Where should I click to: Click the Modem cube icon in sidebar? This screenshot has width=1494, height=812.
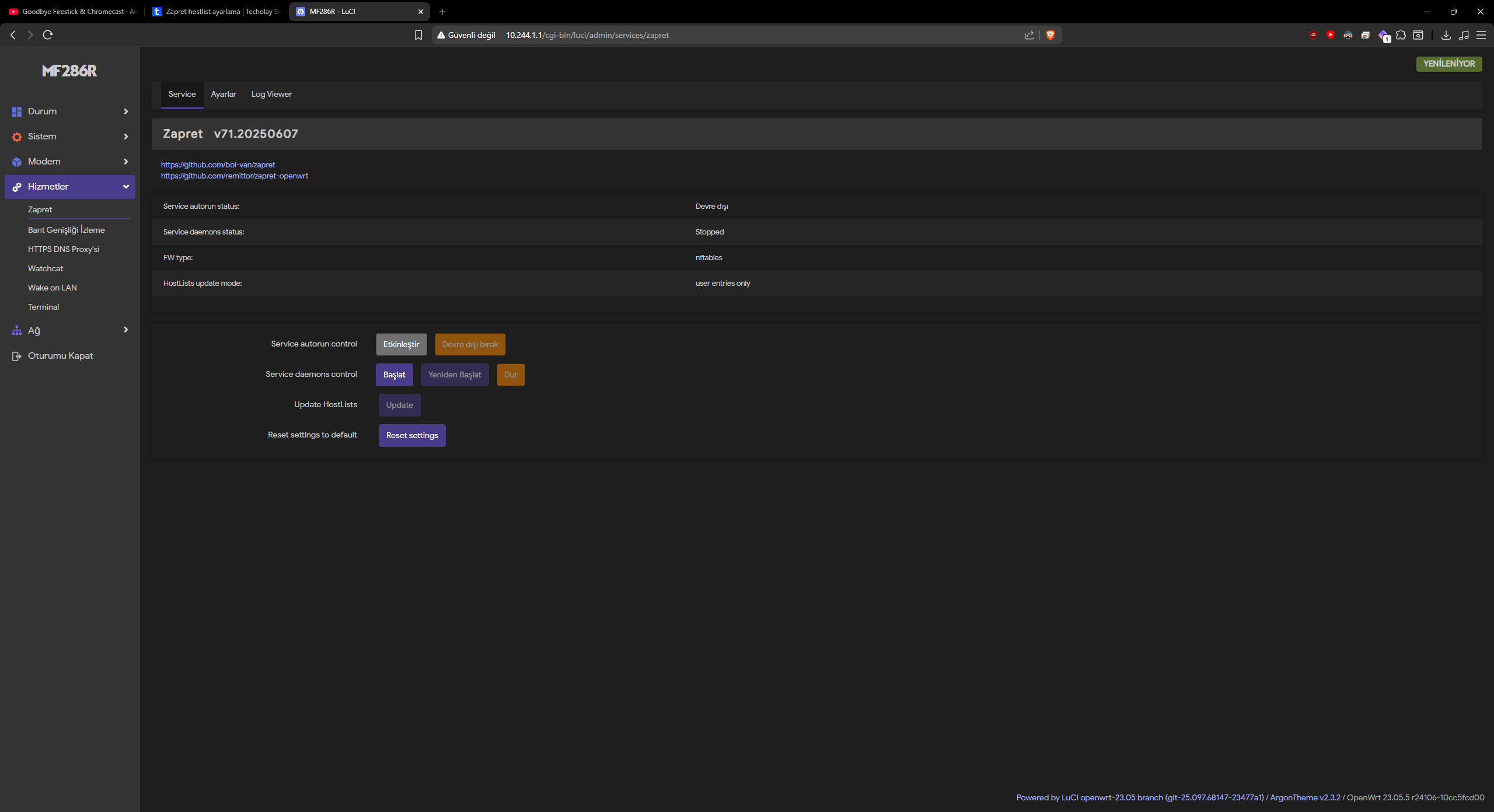pyautogui.click(x=16, y=162)
